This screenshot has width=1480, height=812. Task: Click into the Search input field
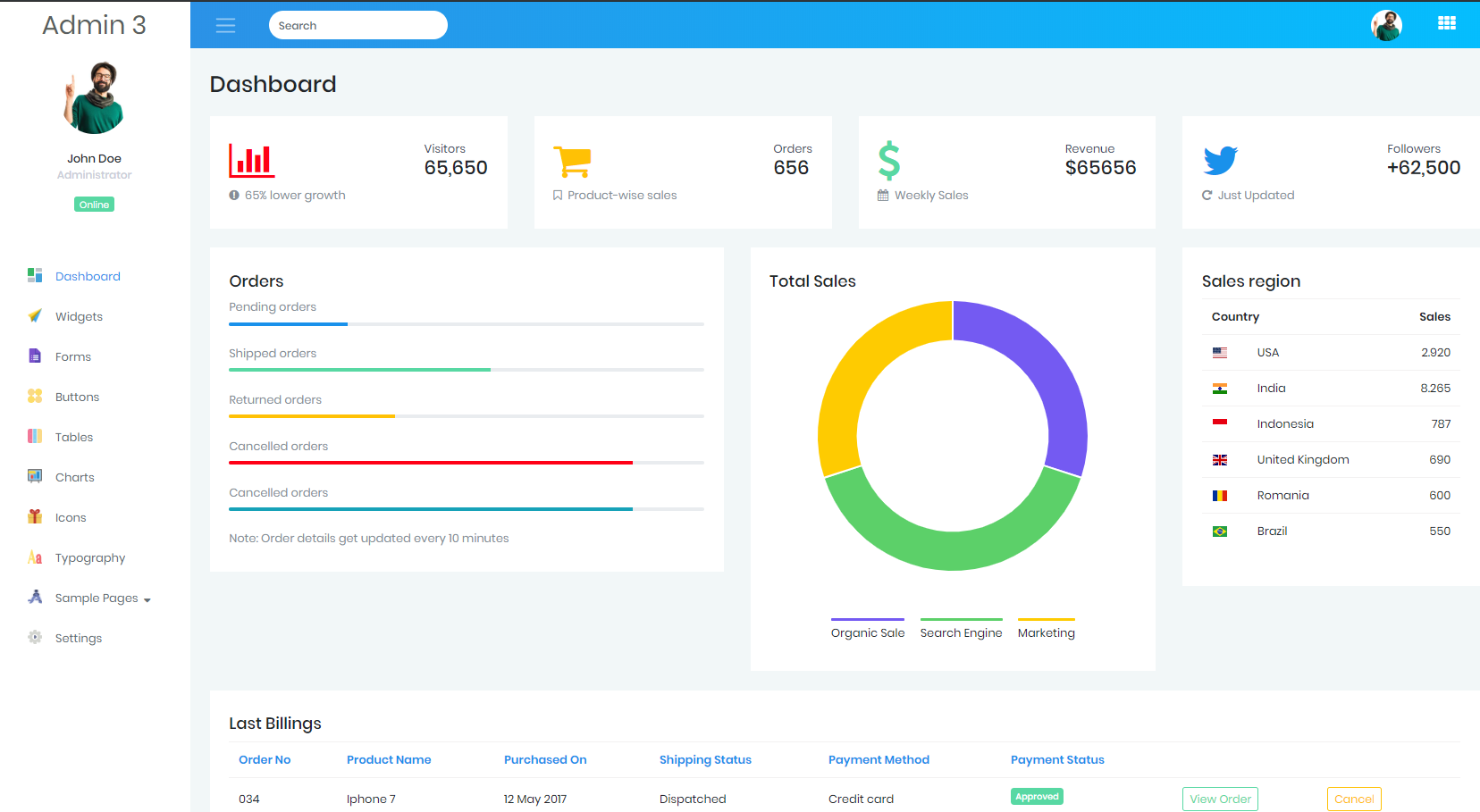(x=357, y=25)
